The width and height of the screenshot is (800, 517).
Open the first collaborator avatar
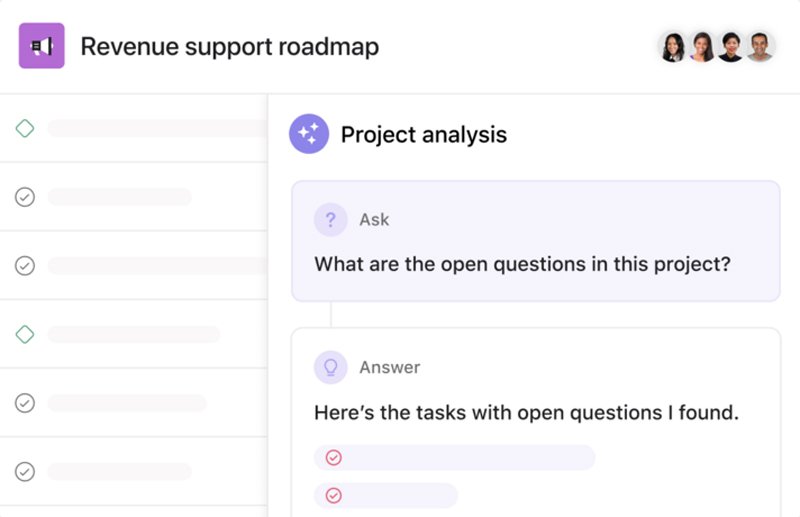tap(672, 47)
